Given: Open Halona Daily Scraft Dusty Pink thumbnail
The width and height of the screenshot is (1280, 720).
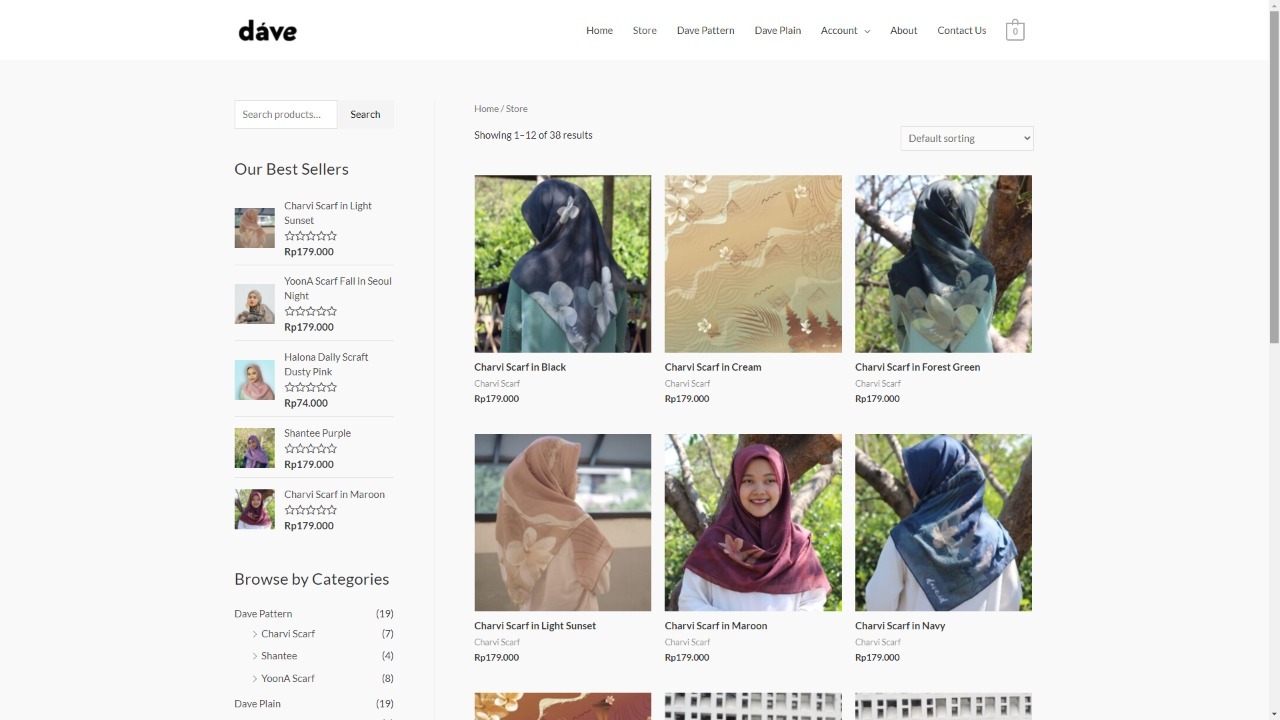Looking at the screenshot, I should click(254, 380).
